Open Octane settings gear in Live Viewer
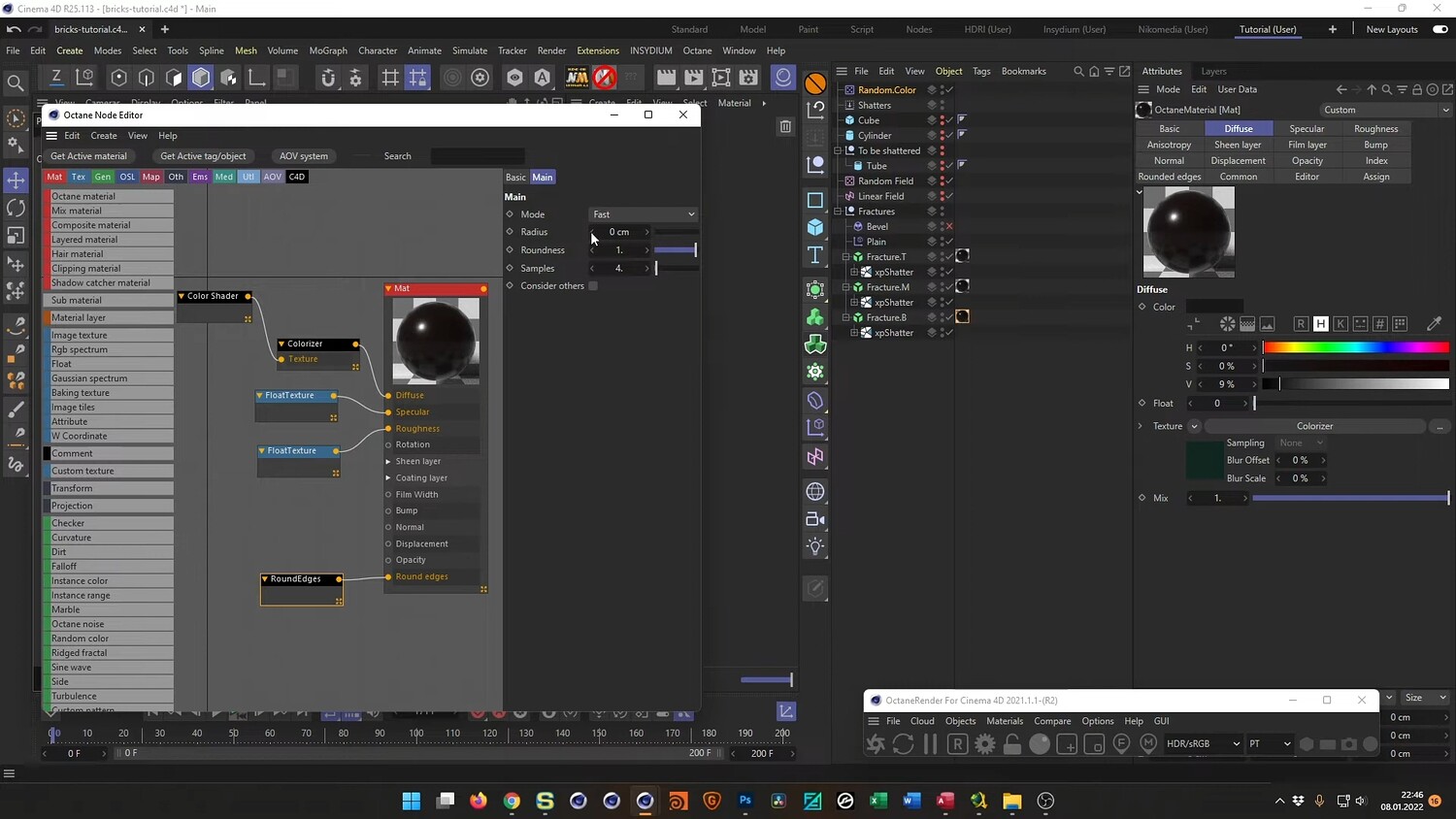 click(x=985, y=744)
